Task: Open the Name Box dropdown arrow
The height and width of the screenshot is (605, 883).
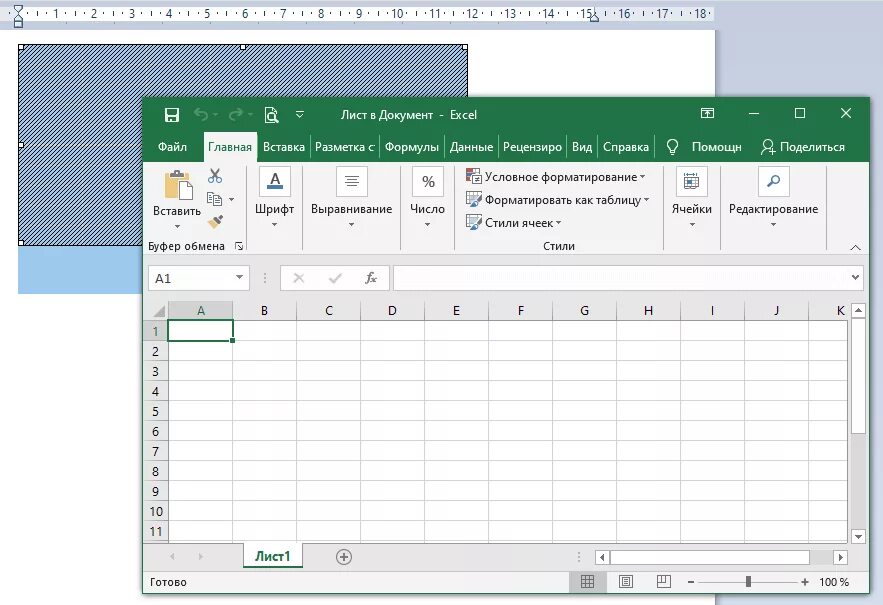Action: pyautogui.click(x=239, y=277)
